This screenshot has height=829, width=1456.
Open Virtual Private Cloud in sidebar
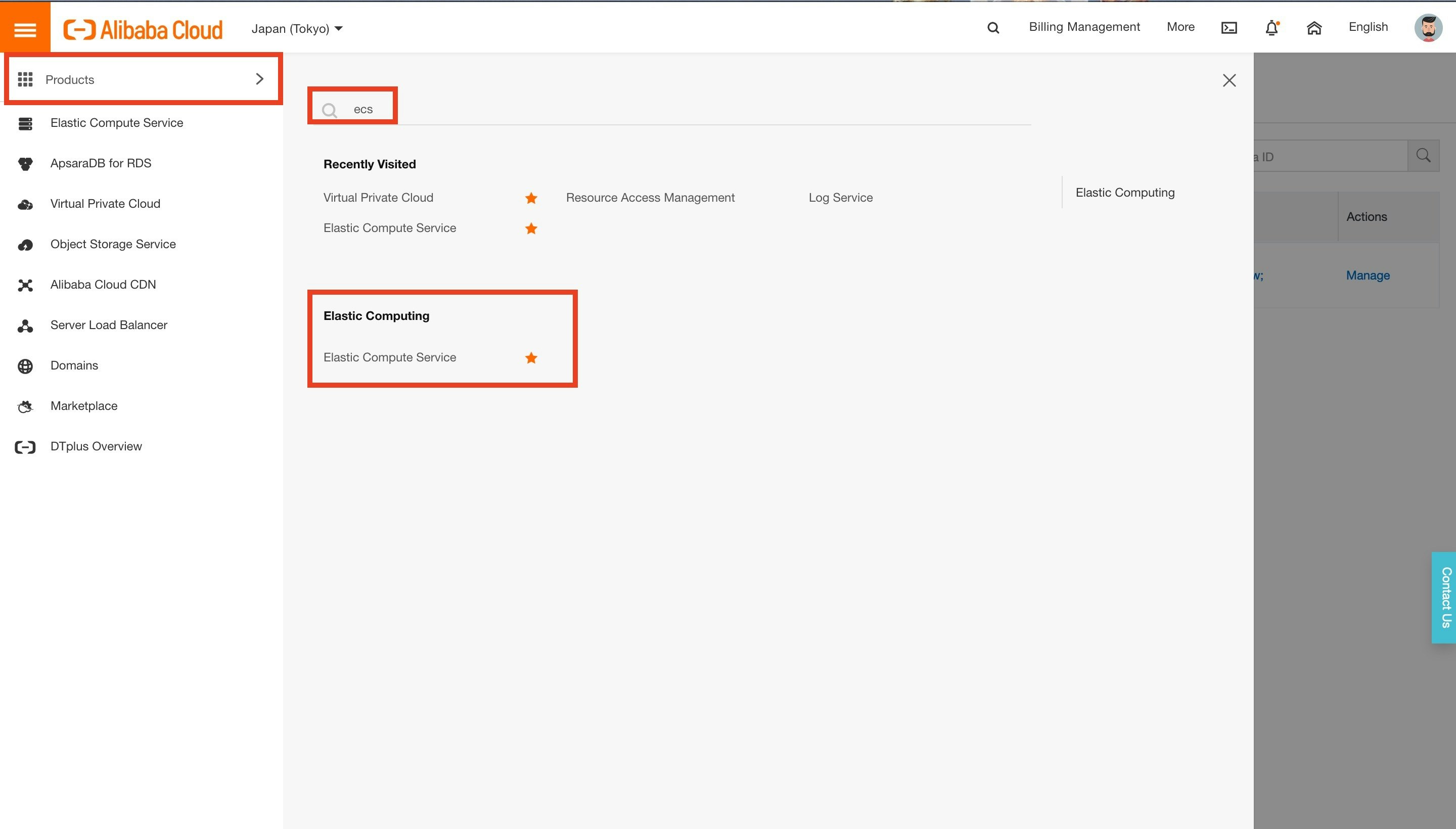click(x=105, y=203)
